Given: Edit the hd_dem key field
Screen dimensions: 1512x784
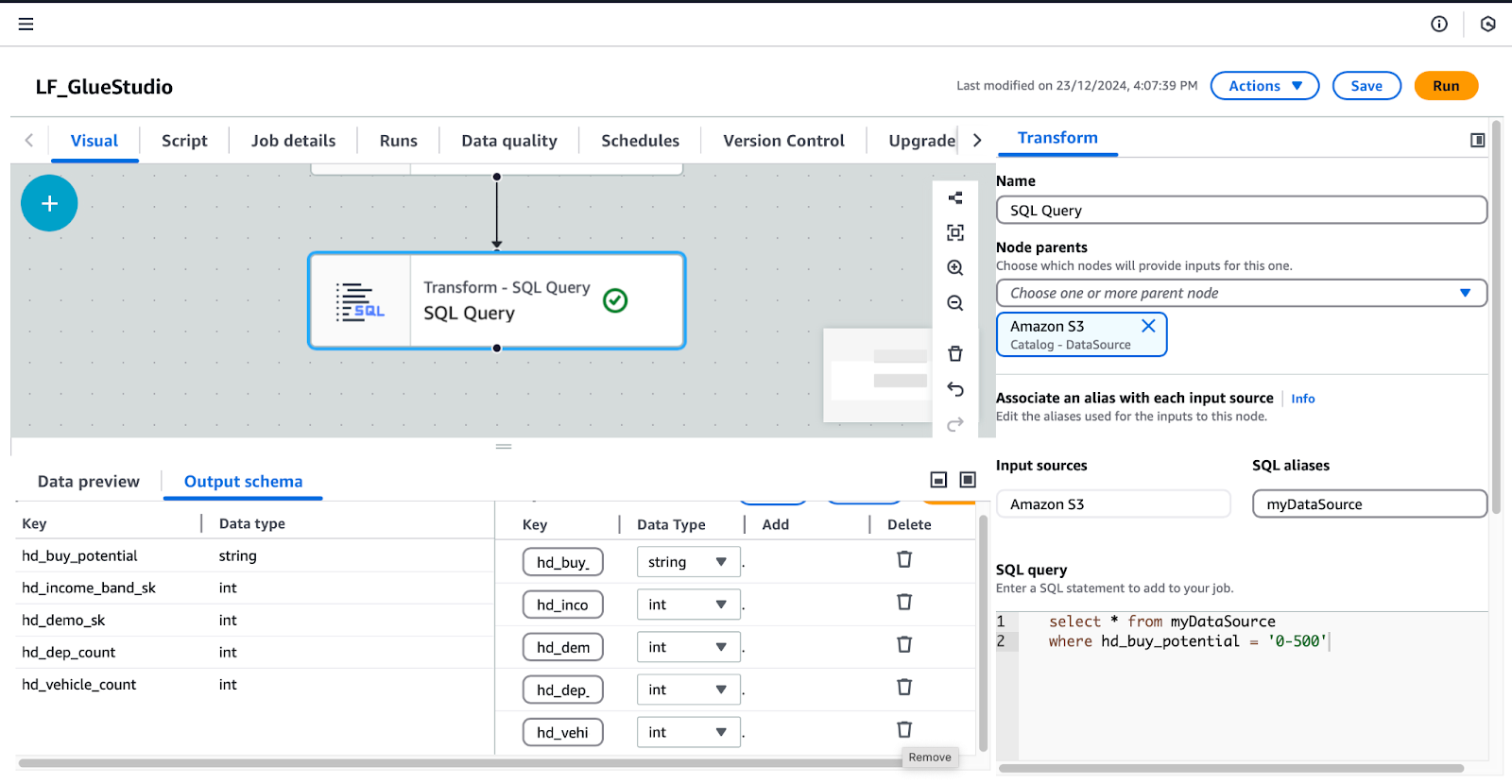Looking at the screenshot, I should click(563, 647).
